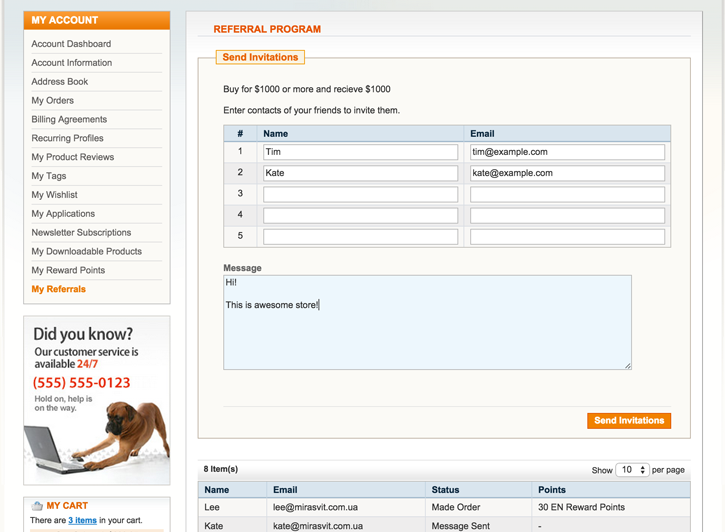Screen dimensions: 725x532
Task: Open the 3 items cart link
Action: [x=82, y=520]
